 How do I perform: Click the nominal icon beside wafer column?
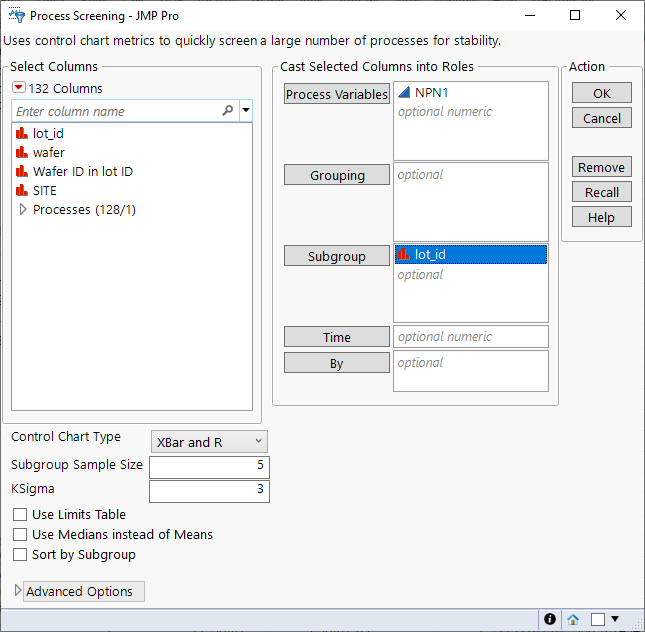[21, 152]
